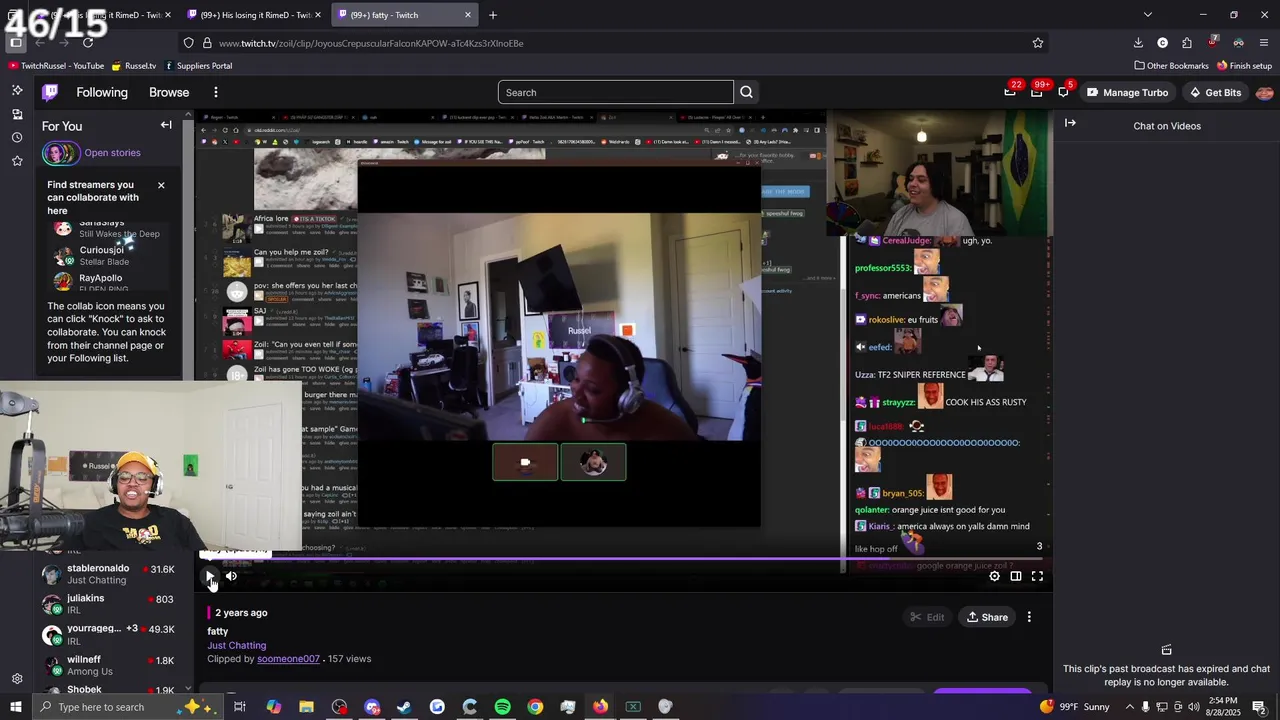Open the browser application menu
The height and width of the screenshot is (720, 1280).
(x=1264, y=43)
